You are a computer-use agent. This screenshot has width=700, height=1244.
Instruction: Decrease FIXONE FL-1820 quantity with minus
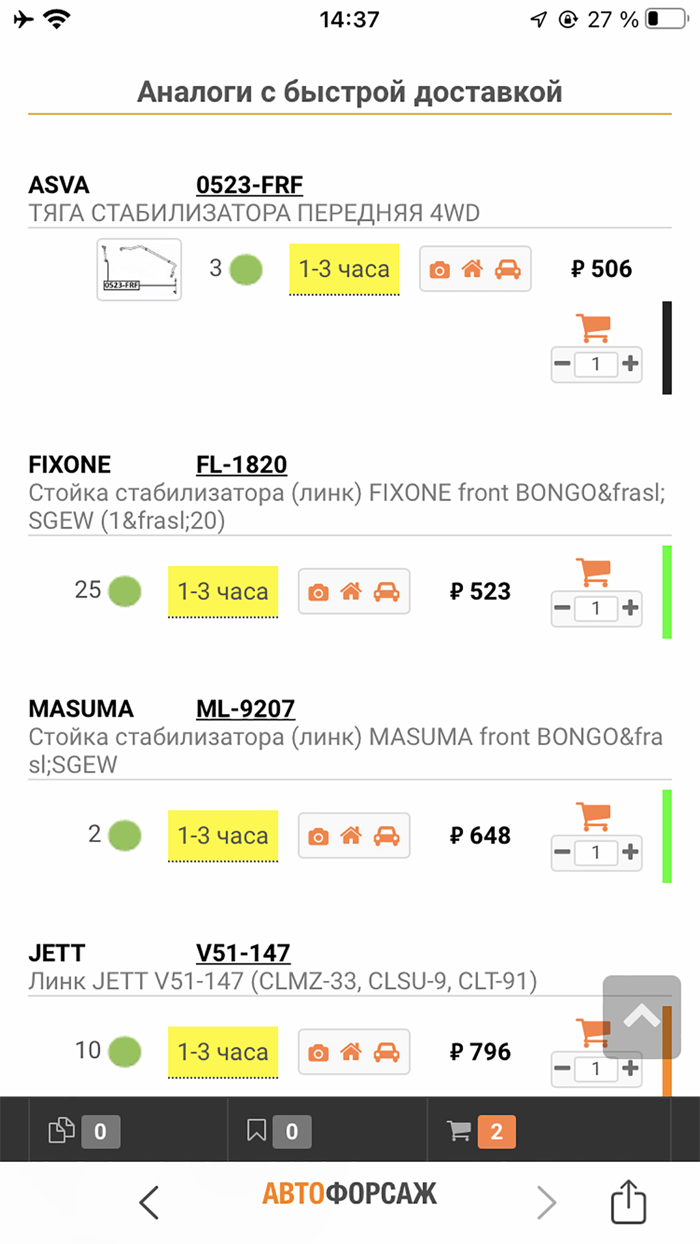point(561,608)
